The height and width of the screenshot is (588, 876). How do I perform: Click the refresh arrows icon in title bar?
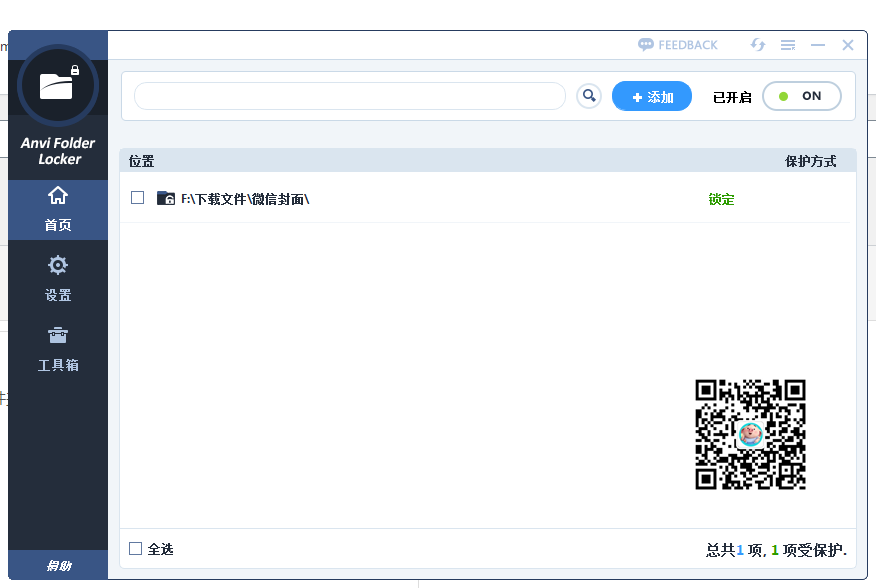(758, 45)
